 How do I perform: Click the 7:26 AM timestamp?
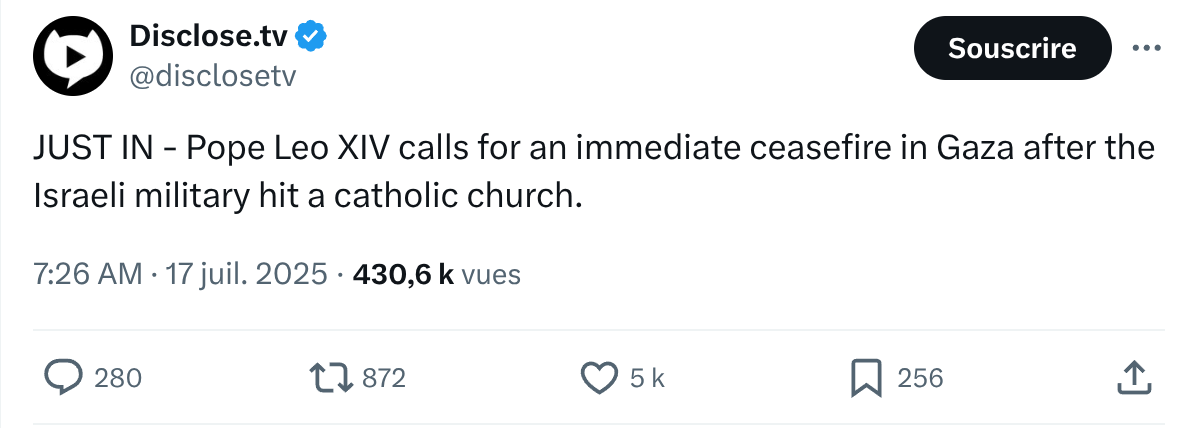(87, 275)
